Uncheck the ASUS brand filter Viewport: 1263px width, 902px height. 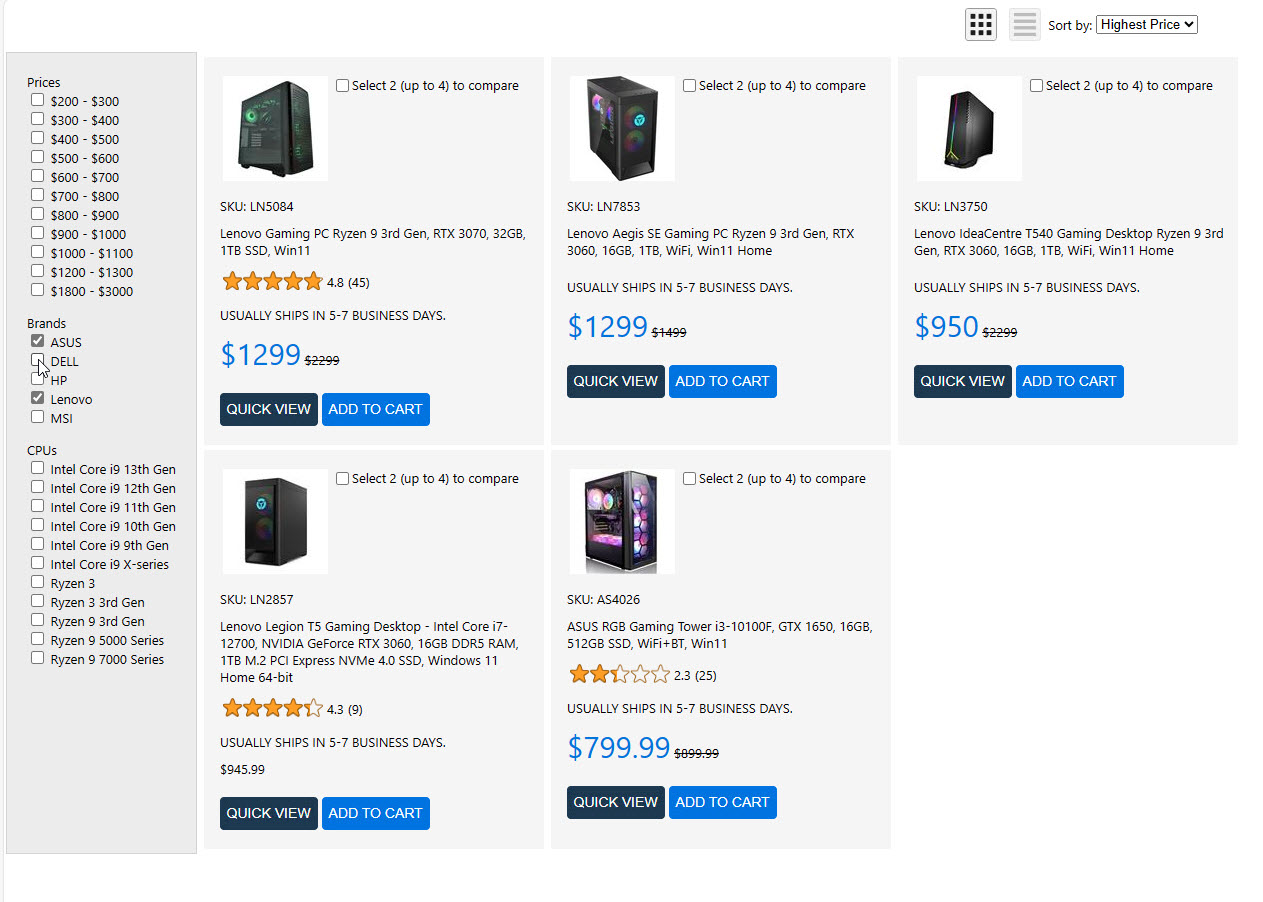click(38, 341)
